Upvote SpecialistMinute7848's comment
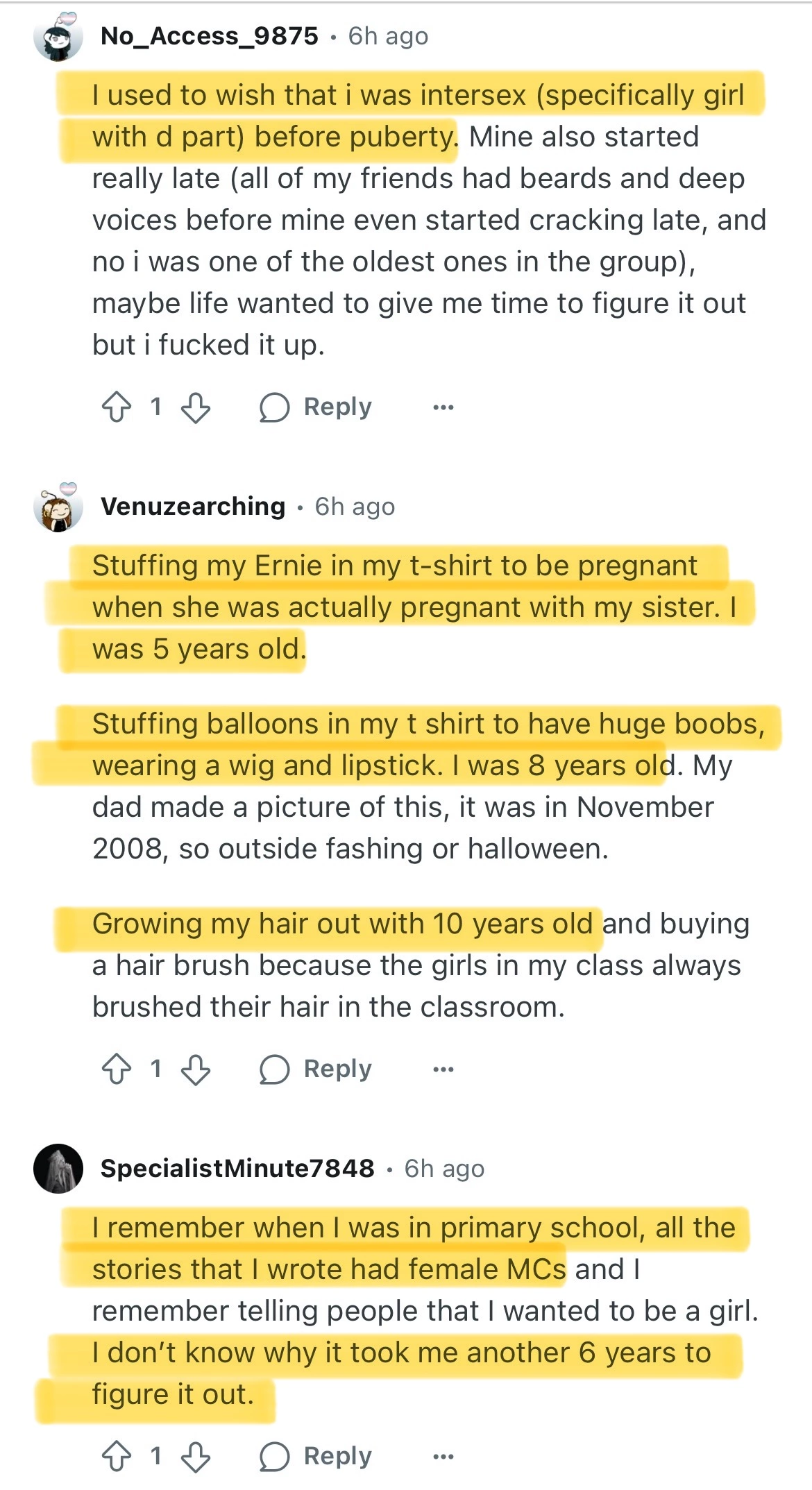The height and width of the screenshot is (1490, 812). pyautogui.click(x=117, y=1457)
